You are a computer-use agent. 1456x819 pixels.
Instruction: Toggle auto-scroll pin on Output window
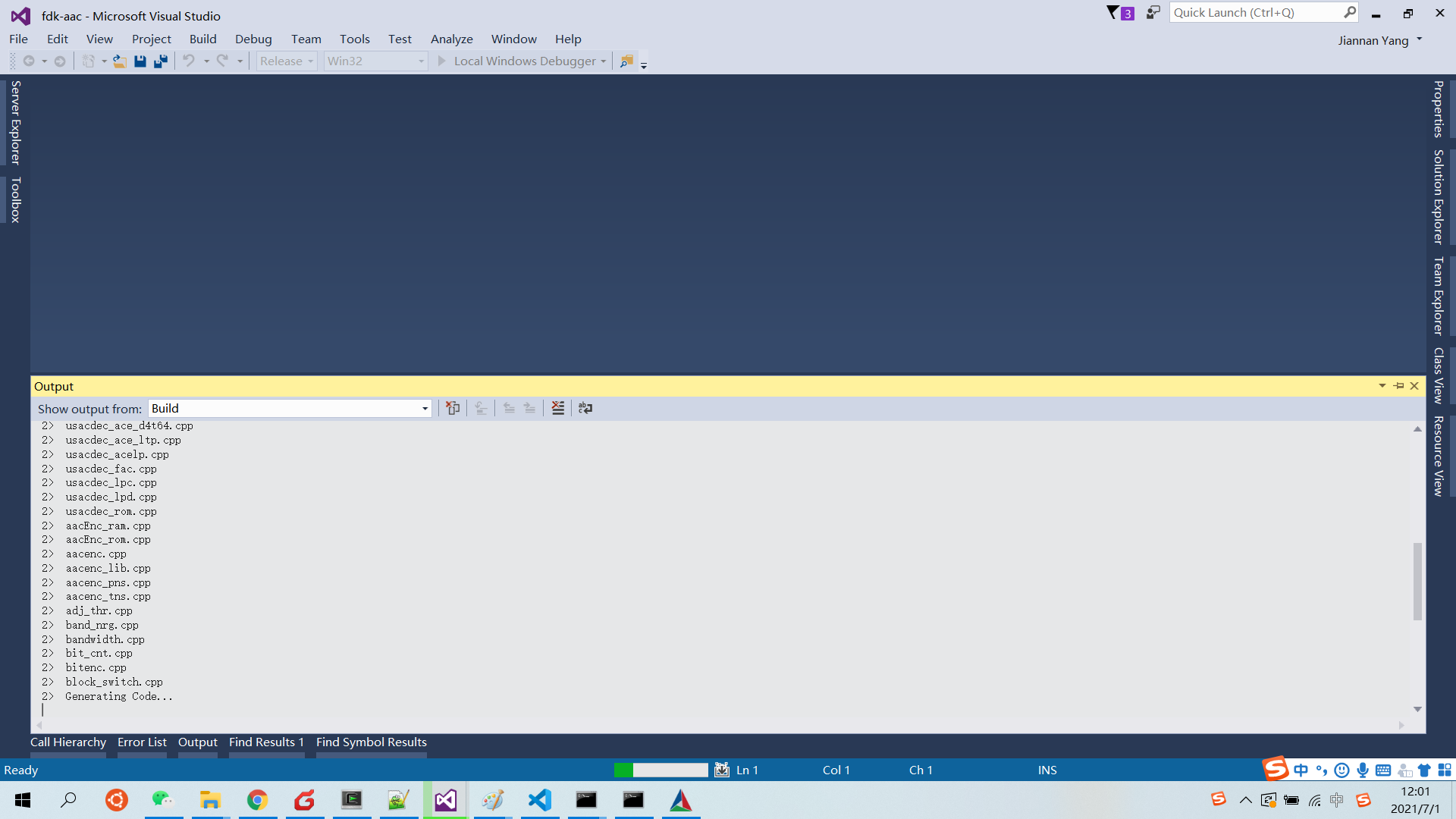coord(1398,386)
